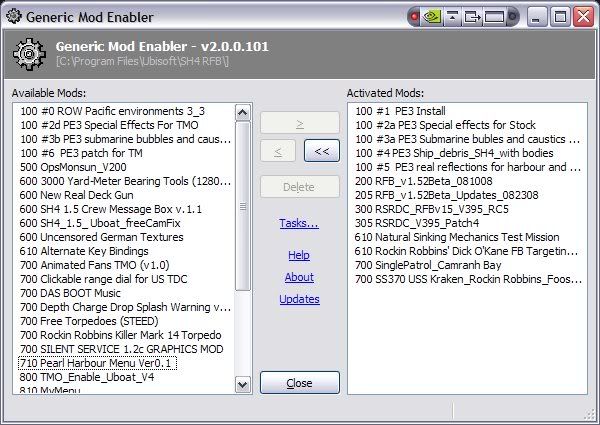Select '700 Animated Fans TMO (v1.0)'

95,265
